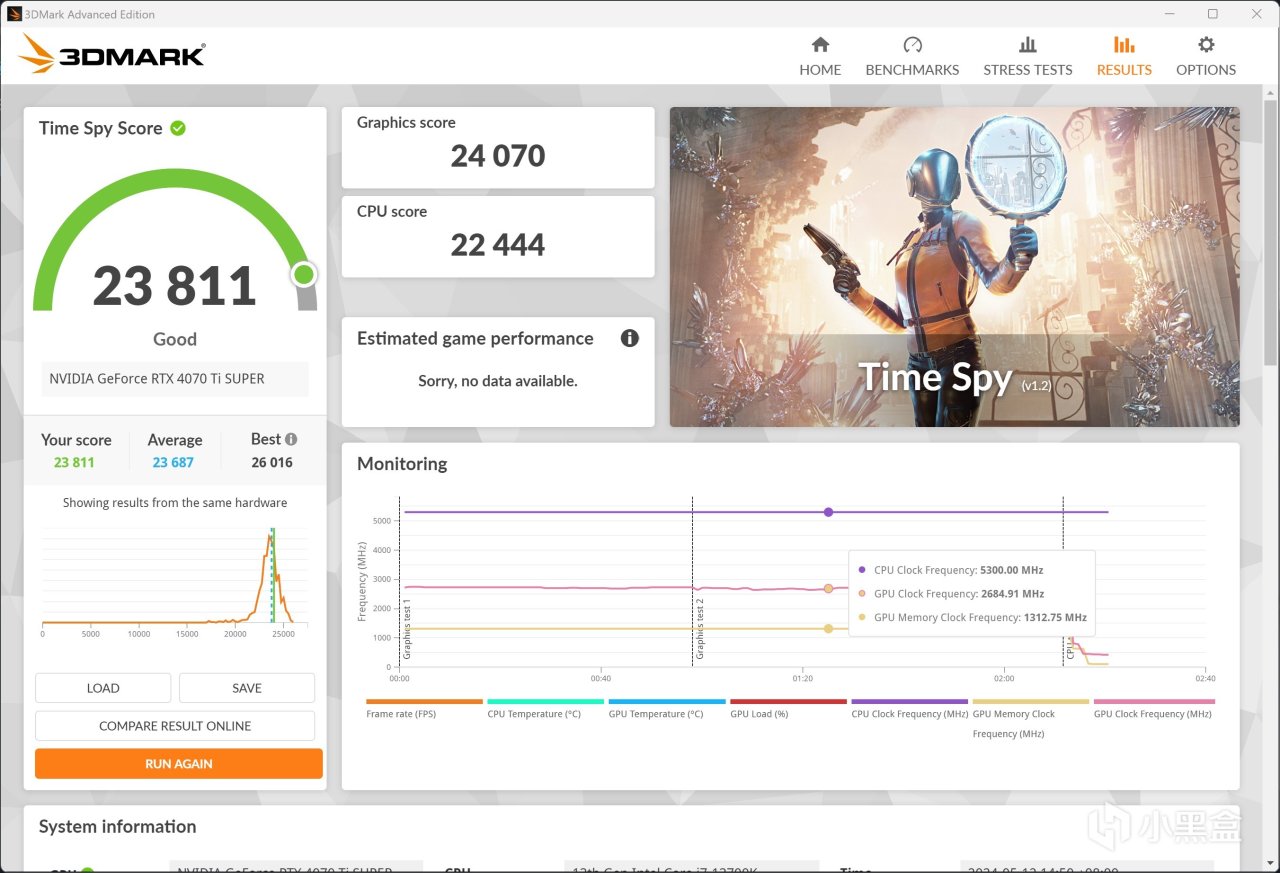Switch to the STRESS TESTS tab
The height and width of the screenshot is (873, 1280).
click(x=1028, y=56)
